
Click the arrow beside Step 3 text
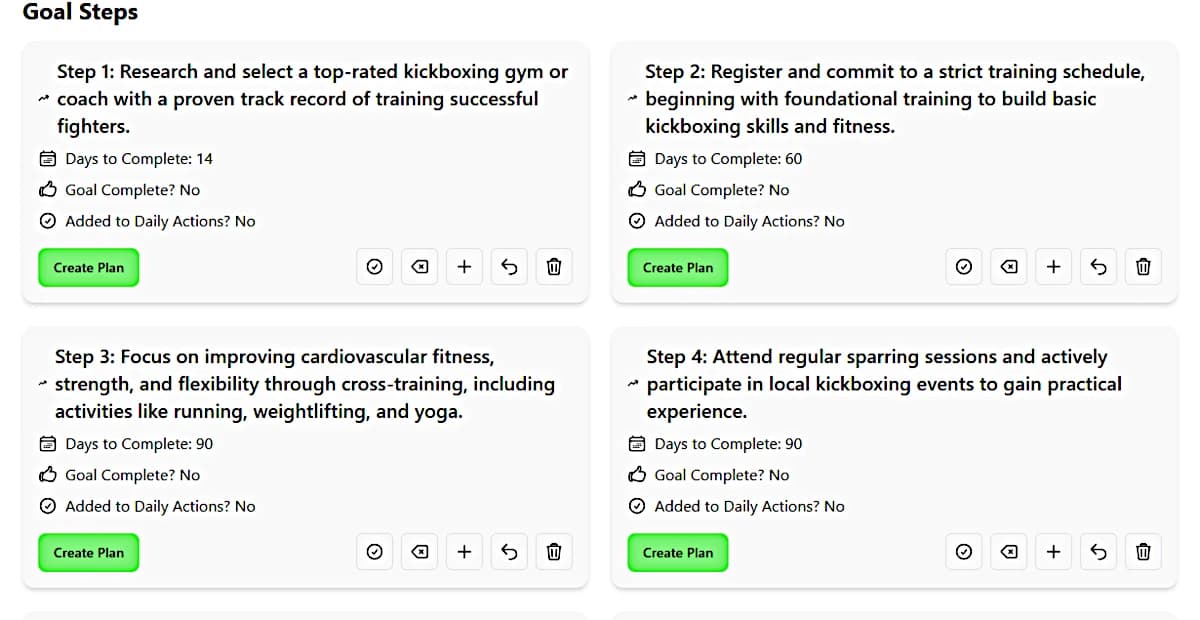tap(43, 385)
